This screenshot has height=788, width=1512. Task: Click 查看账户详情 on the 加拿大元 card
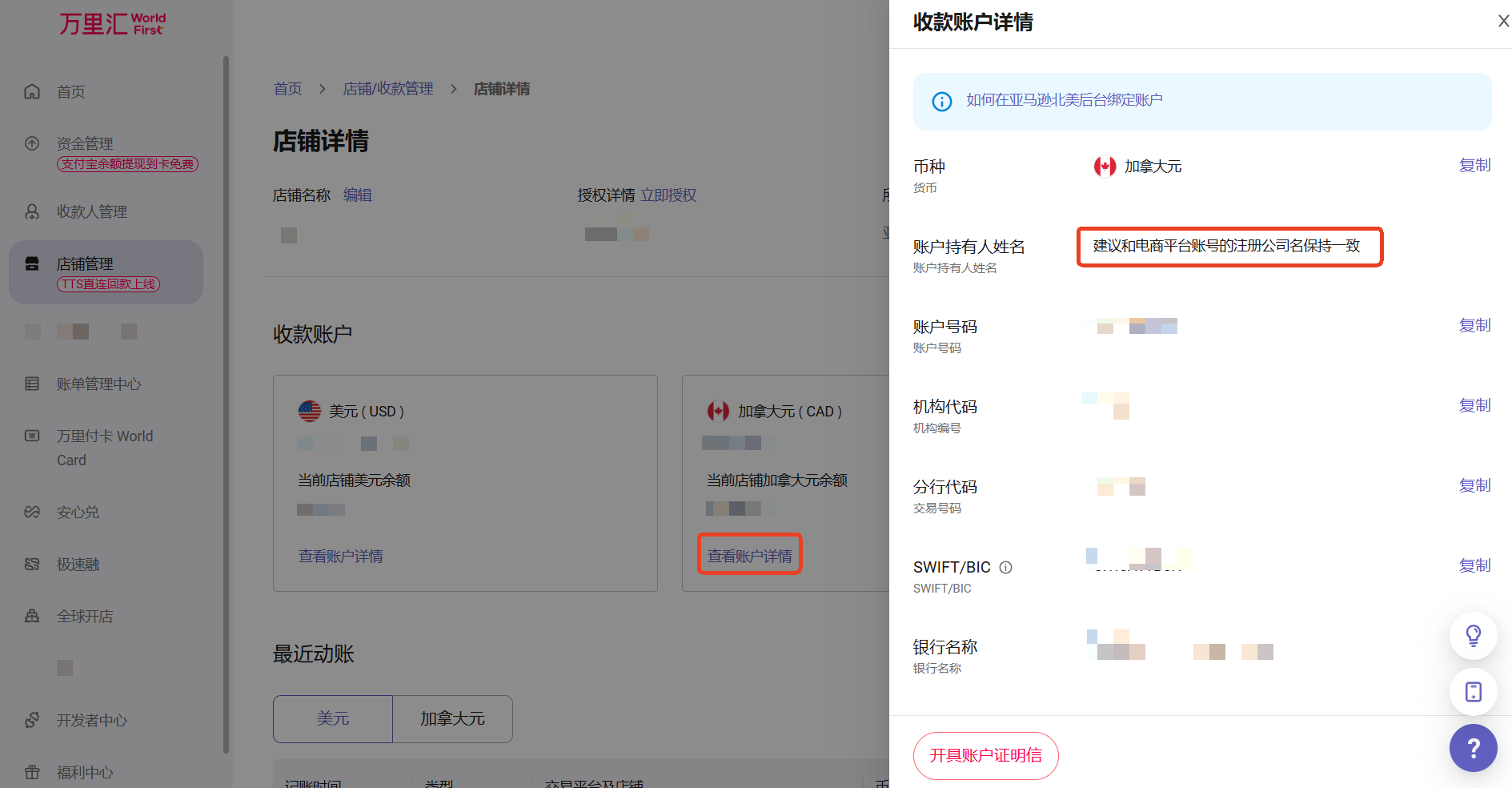[750, 556]
